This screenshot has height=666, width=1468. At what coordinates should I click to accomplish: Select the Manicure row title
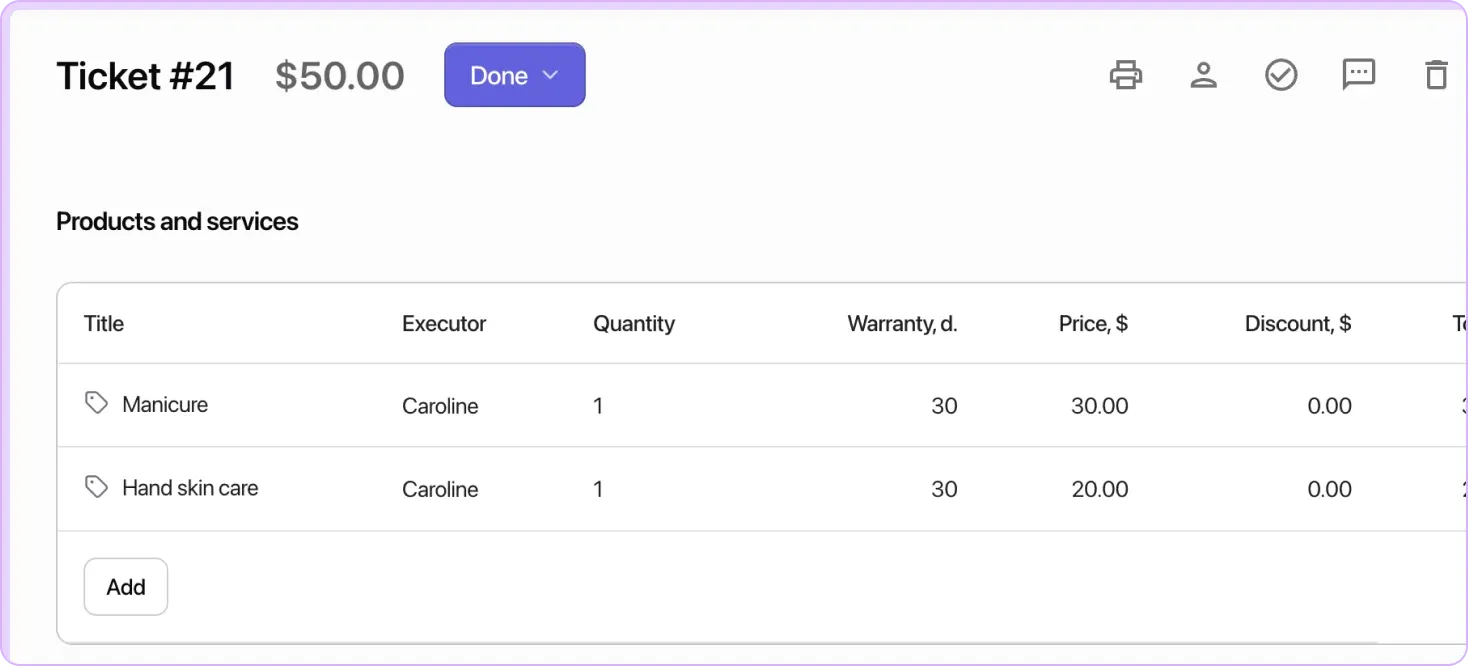(x=165, y=404)
